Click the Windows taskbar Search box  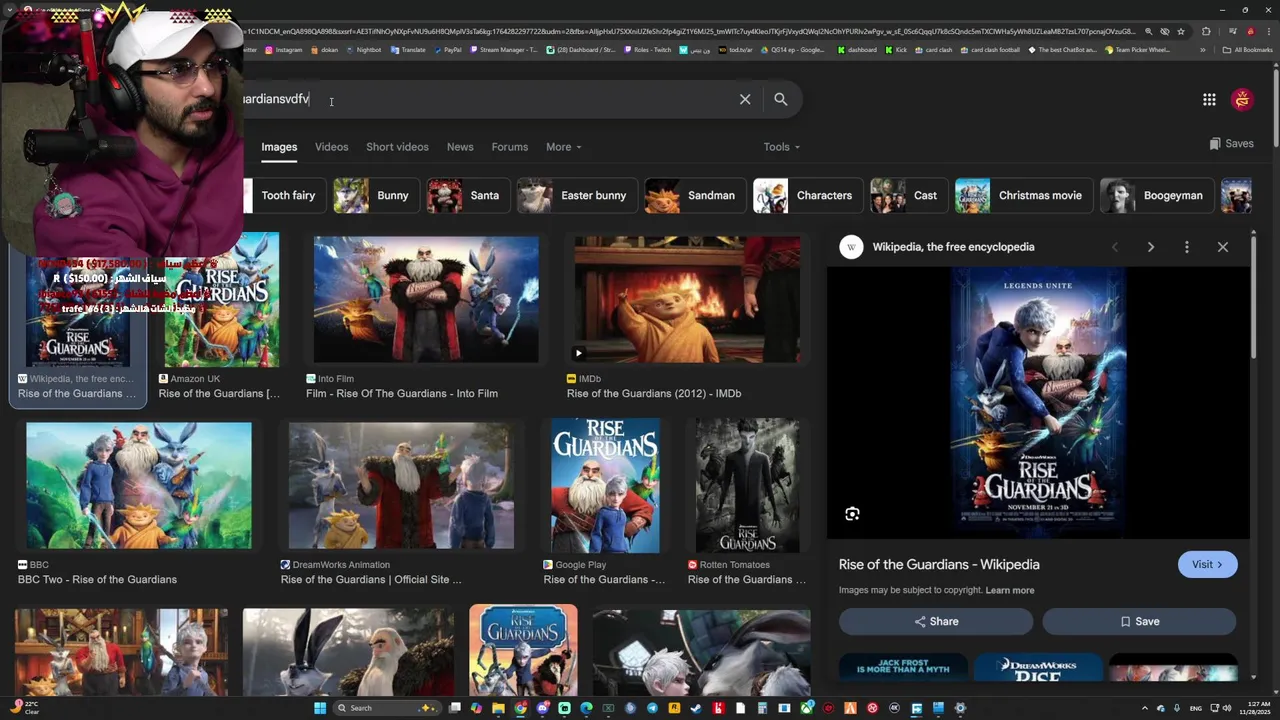coord(386,708)
